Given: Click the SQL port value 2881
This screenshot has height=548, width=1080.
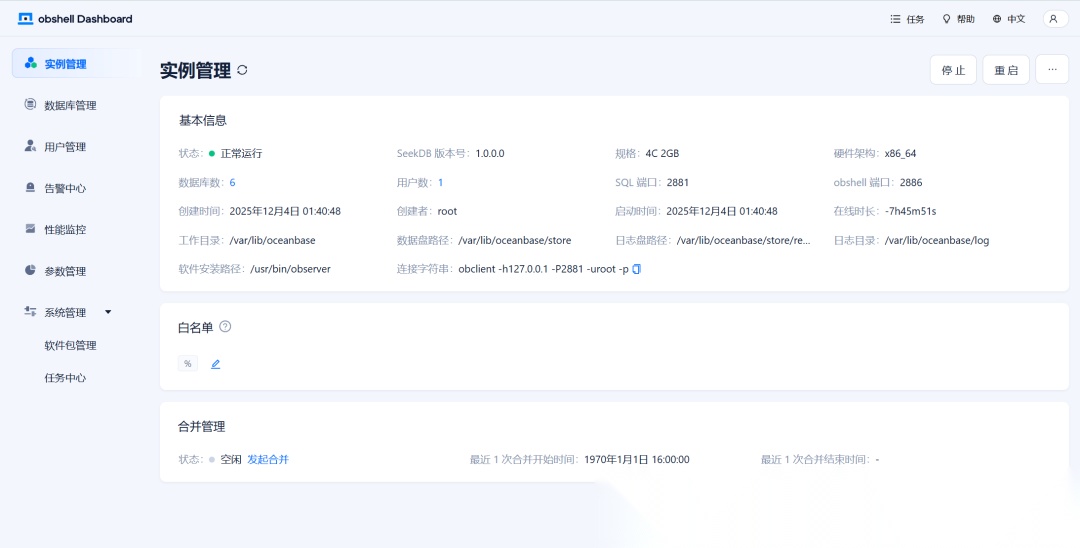Looking at the screenshot, I should click(x=678, y=182).
